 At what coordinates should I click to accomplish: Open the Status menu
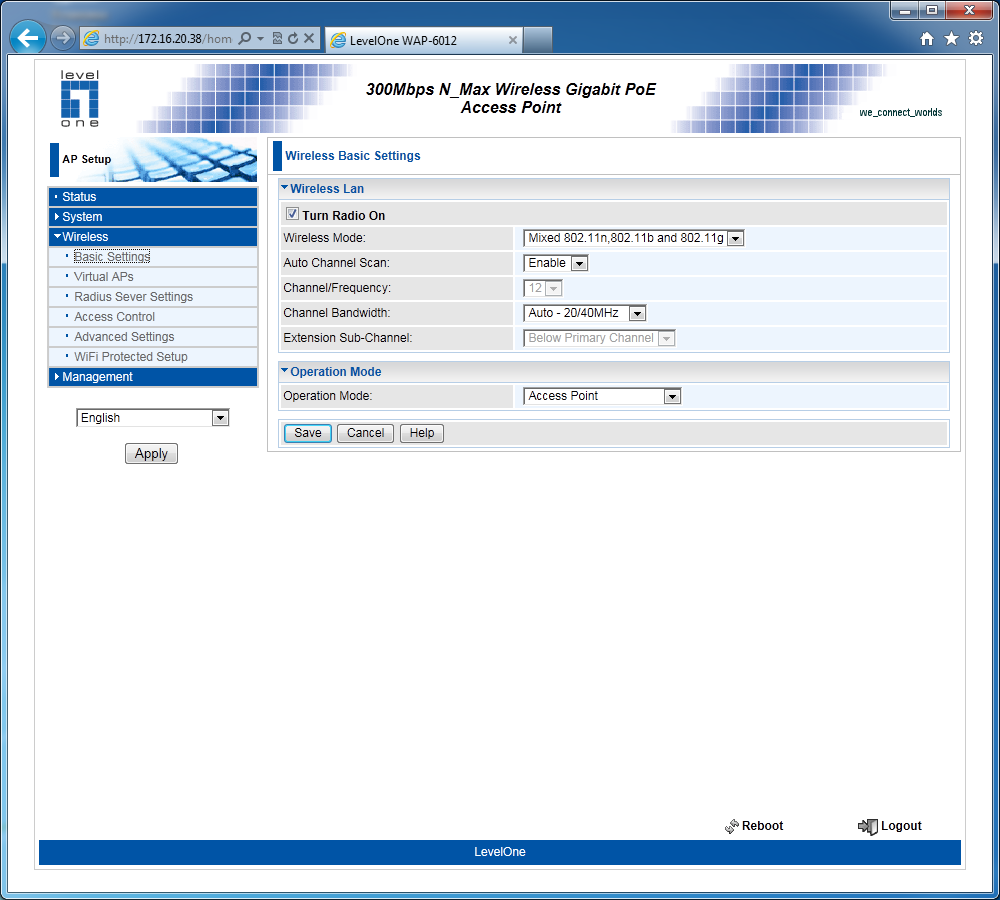[x=153, y=196]
